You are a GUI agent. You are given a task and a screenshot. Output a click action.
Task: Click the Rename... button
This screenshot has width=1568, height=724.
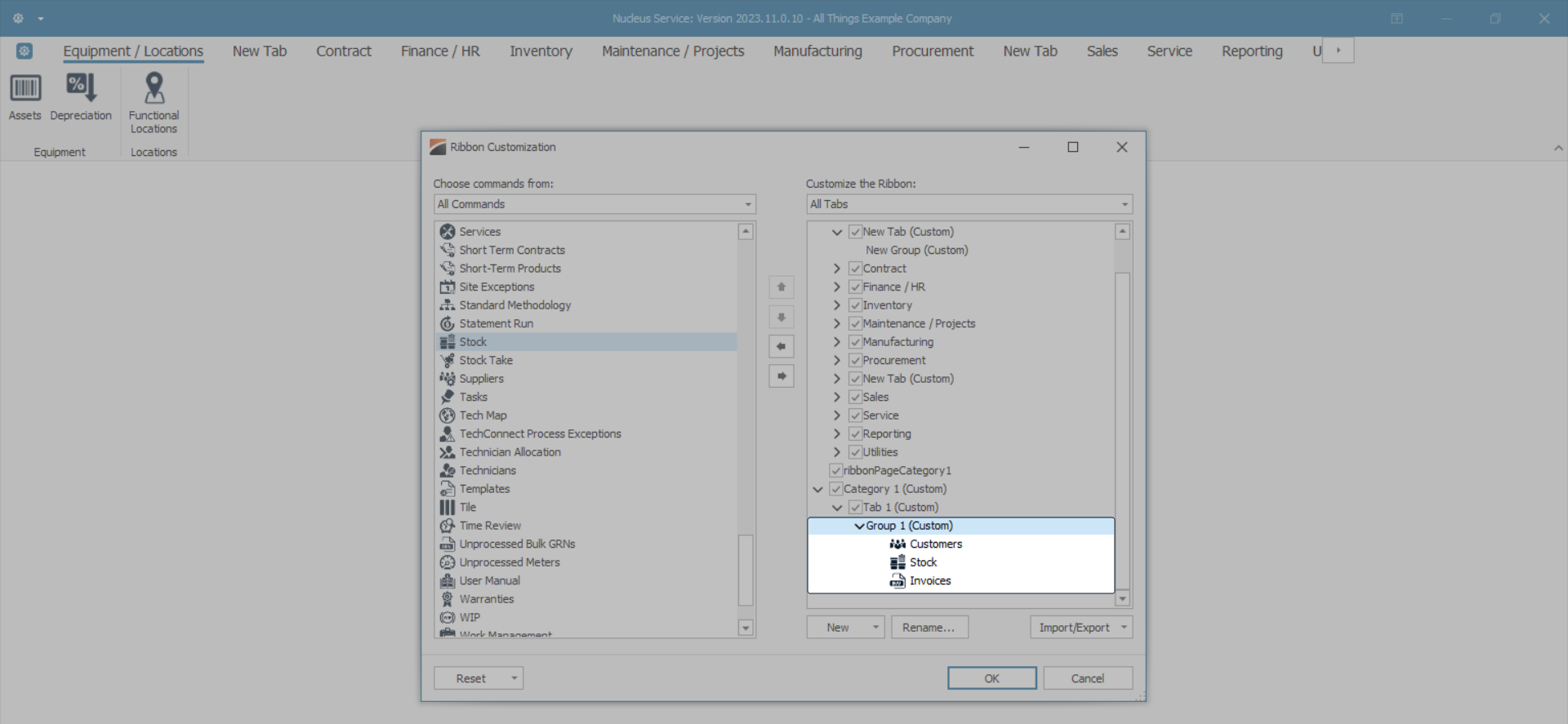tap(929, 627)
